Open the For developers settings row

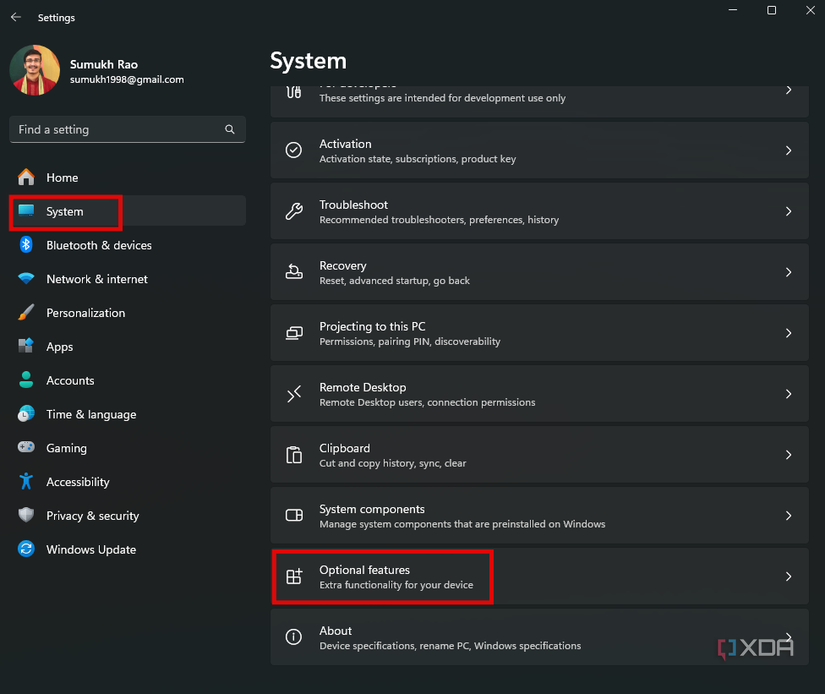pyautogui.click(x=539, y=101)
